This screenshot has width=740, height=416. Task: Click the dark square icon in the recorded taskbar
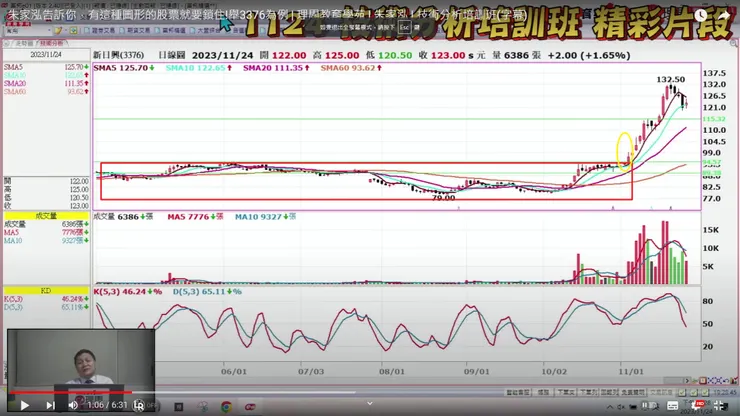[178, 407]
